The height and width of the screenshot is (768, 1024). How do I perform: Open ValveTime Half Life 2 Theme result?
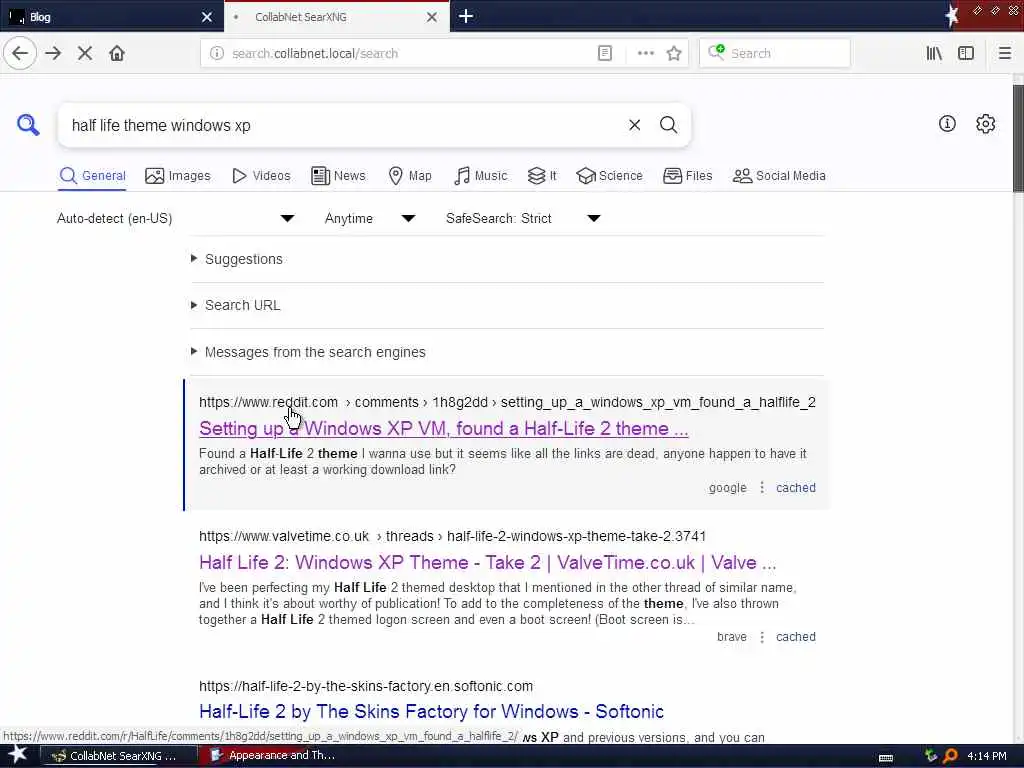coord(488,562)
